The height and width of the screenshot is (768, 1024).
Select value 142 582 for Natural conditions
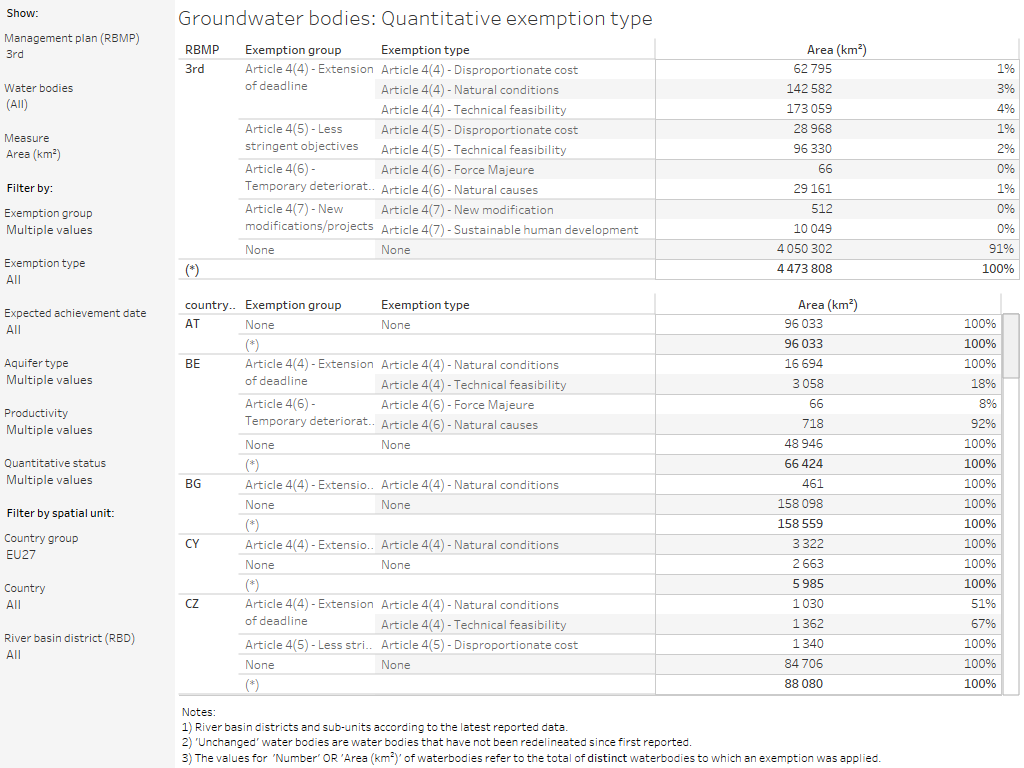click(x=809, y=89)
